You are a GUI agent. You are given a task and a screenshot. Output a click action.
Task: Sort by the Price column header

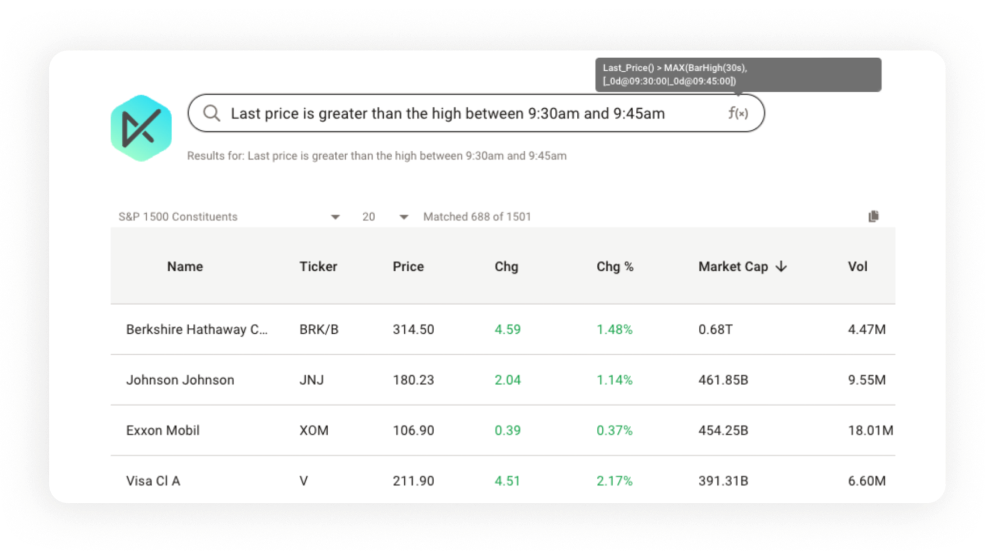point(408,267)
